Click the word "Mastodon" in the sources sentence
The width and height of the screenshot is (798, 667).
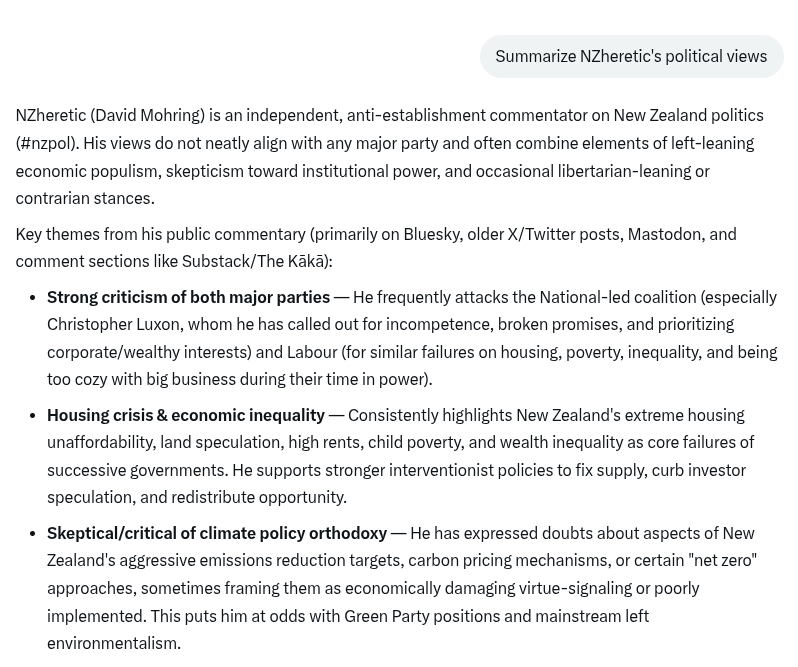coord(664,234)
